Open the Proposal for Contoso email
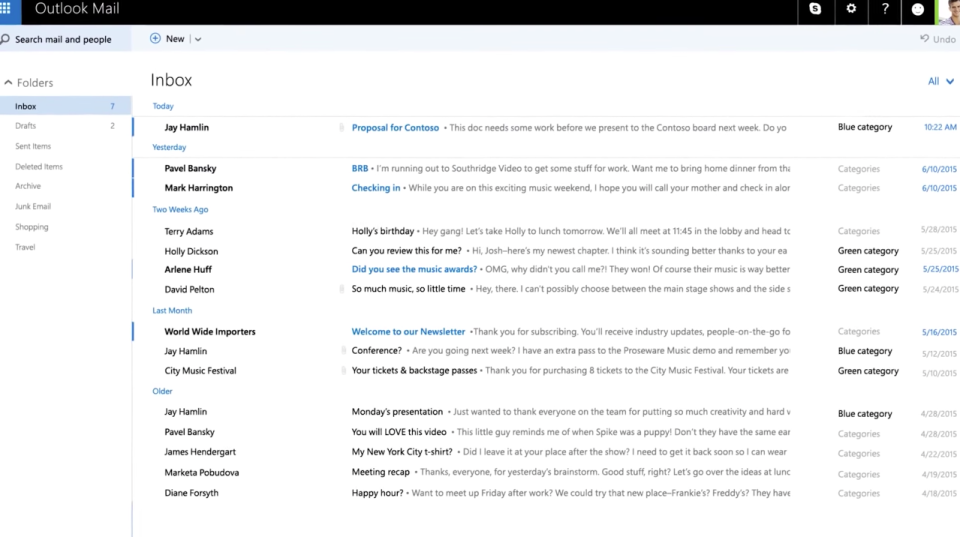The width and height of the screenshot is (960, 537). [x=395, y=128]
